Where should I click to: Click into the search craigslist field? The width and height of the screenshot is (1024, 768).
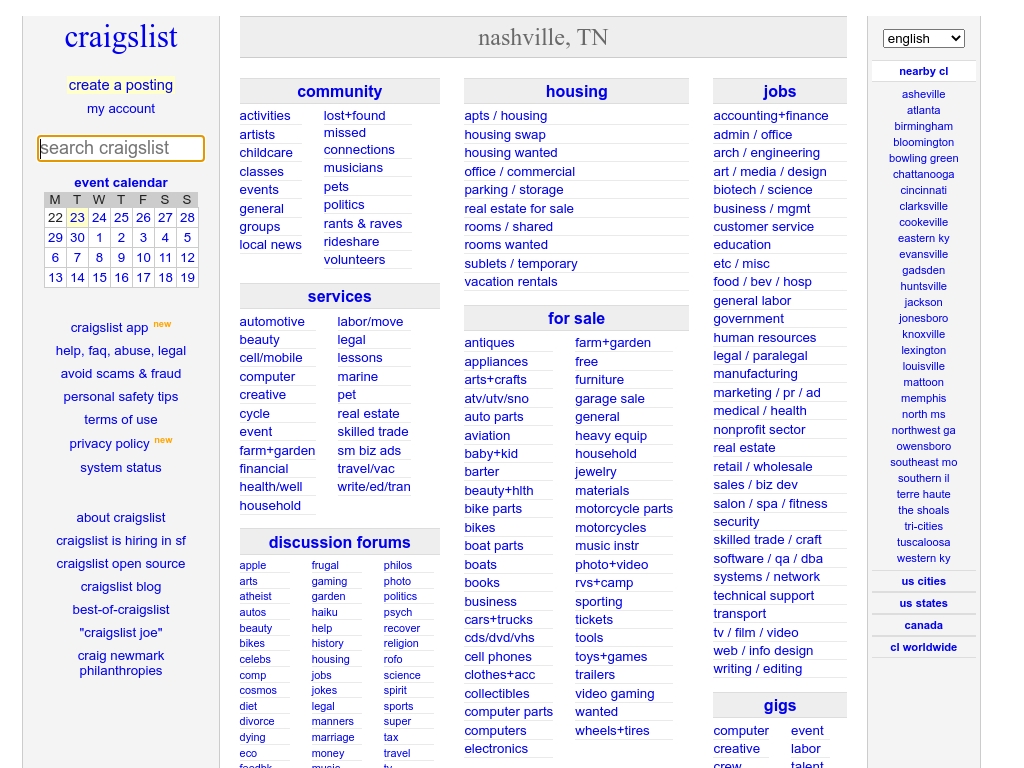(121, 148)
